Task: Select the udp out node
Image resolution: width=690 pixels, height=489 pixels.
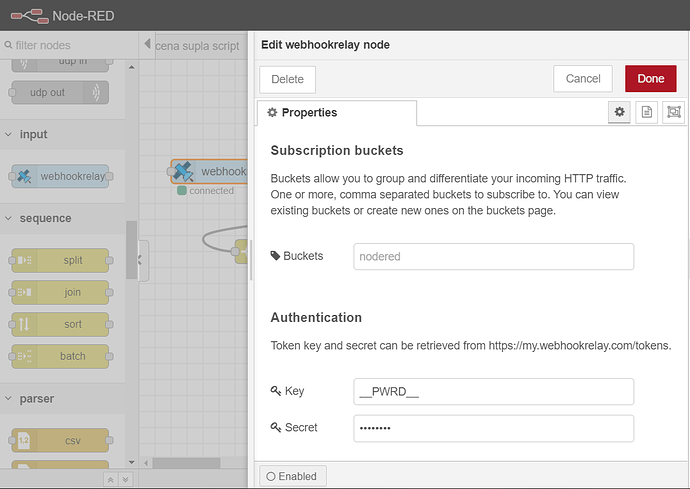Action: (60, 93)
